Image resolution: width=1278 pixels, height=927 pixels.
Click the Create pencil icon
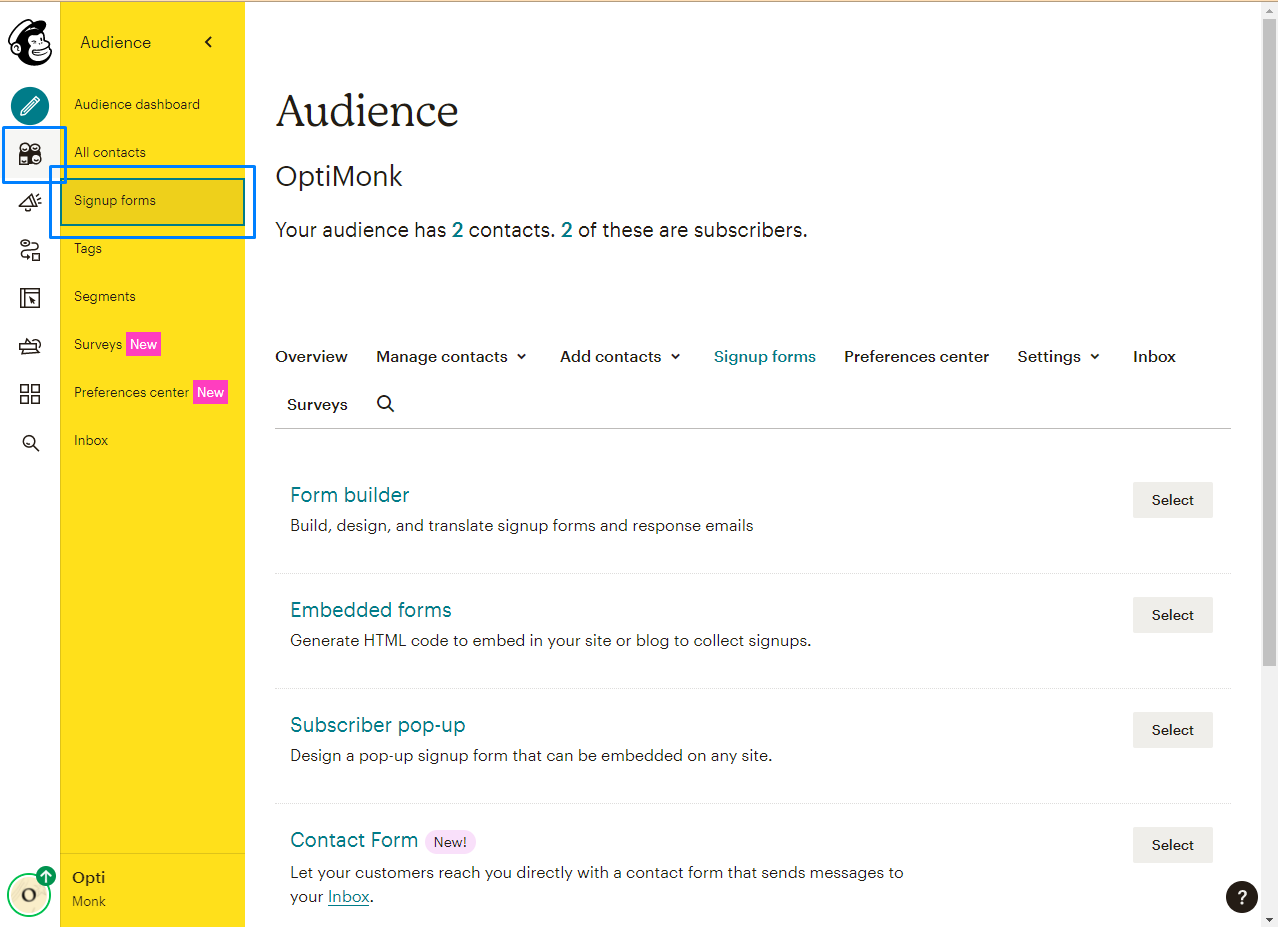[x=30, y=105]
